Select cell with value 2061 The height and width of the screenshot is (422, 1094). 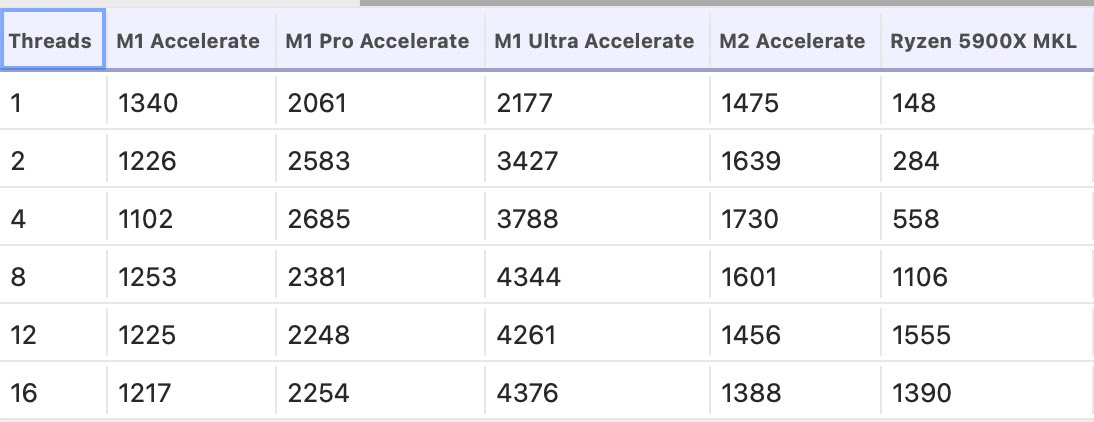(380, 103)
